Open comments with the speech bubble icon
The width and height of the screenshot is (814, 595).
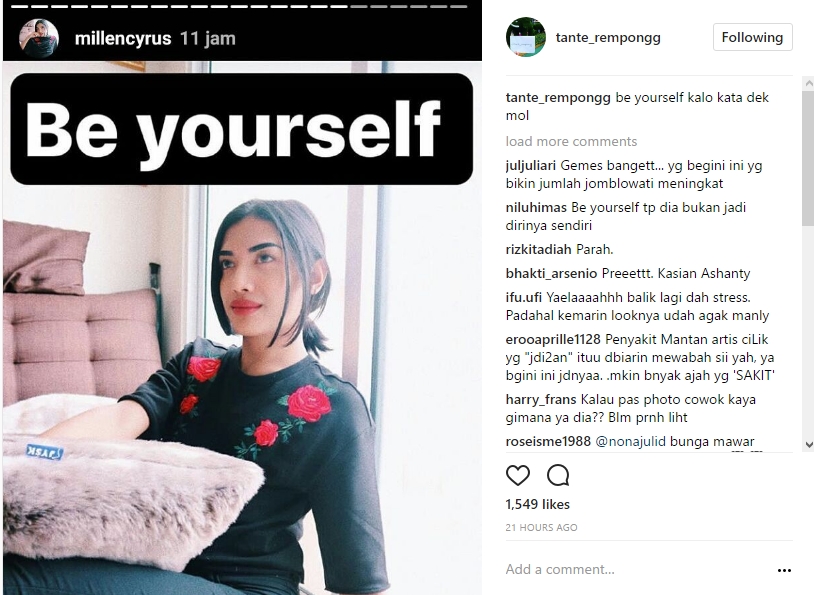click(558, 475)
